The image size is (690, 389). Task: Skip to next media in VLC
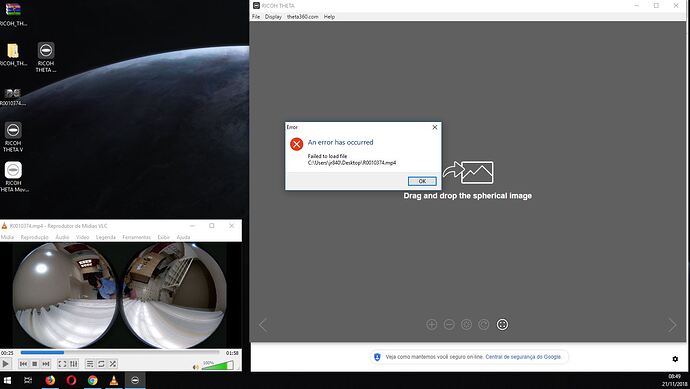[x=46, y=364]
